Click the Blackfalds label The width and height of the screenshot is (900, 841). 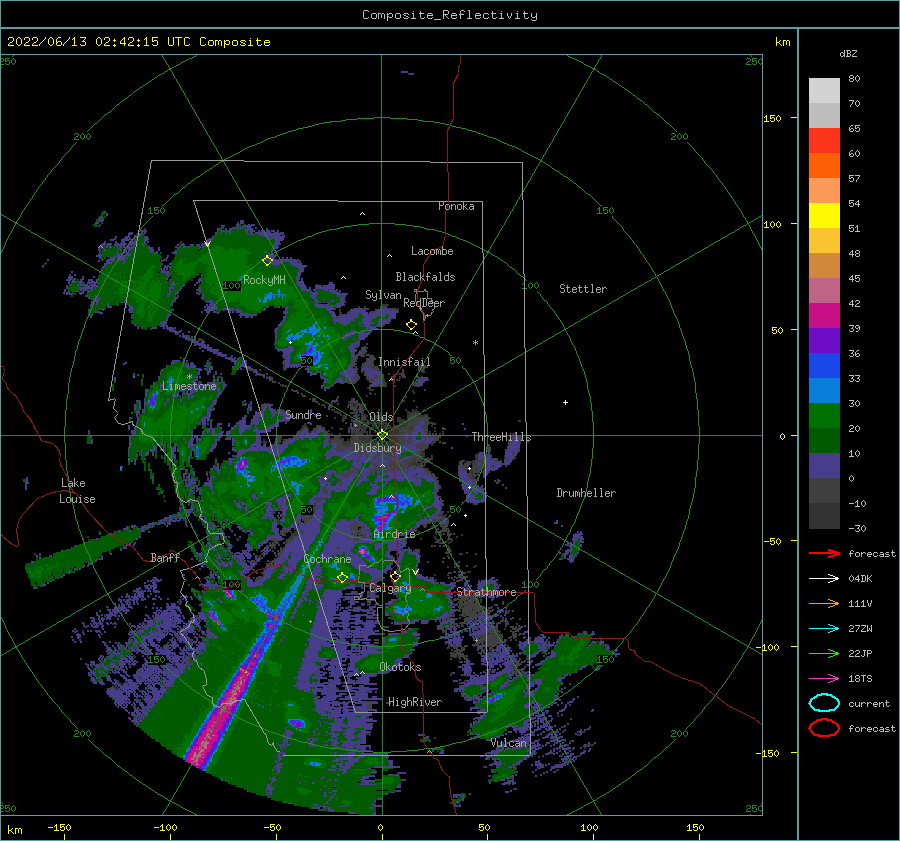pos(425,277)
